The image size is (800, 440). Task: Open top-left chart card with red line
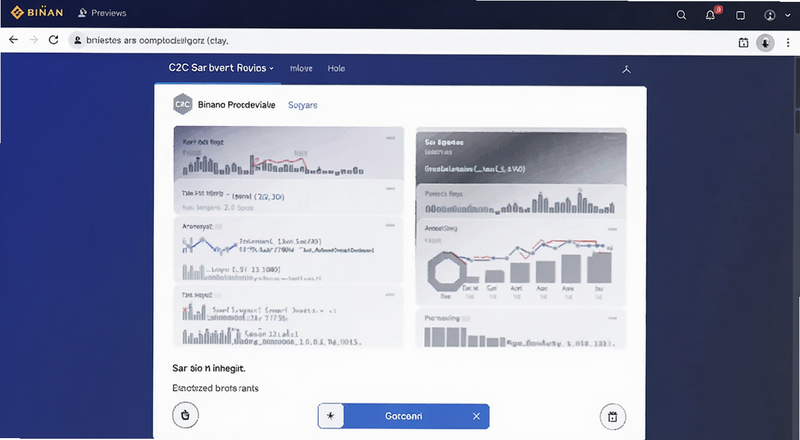pyautogui.click(x=289, y=153)
